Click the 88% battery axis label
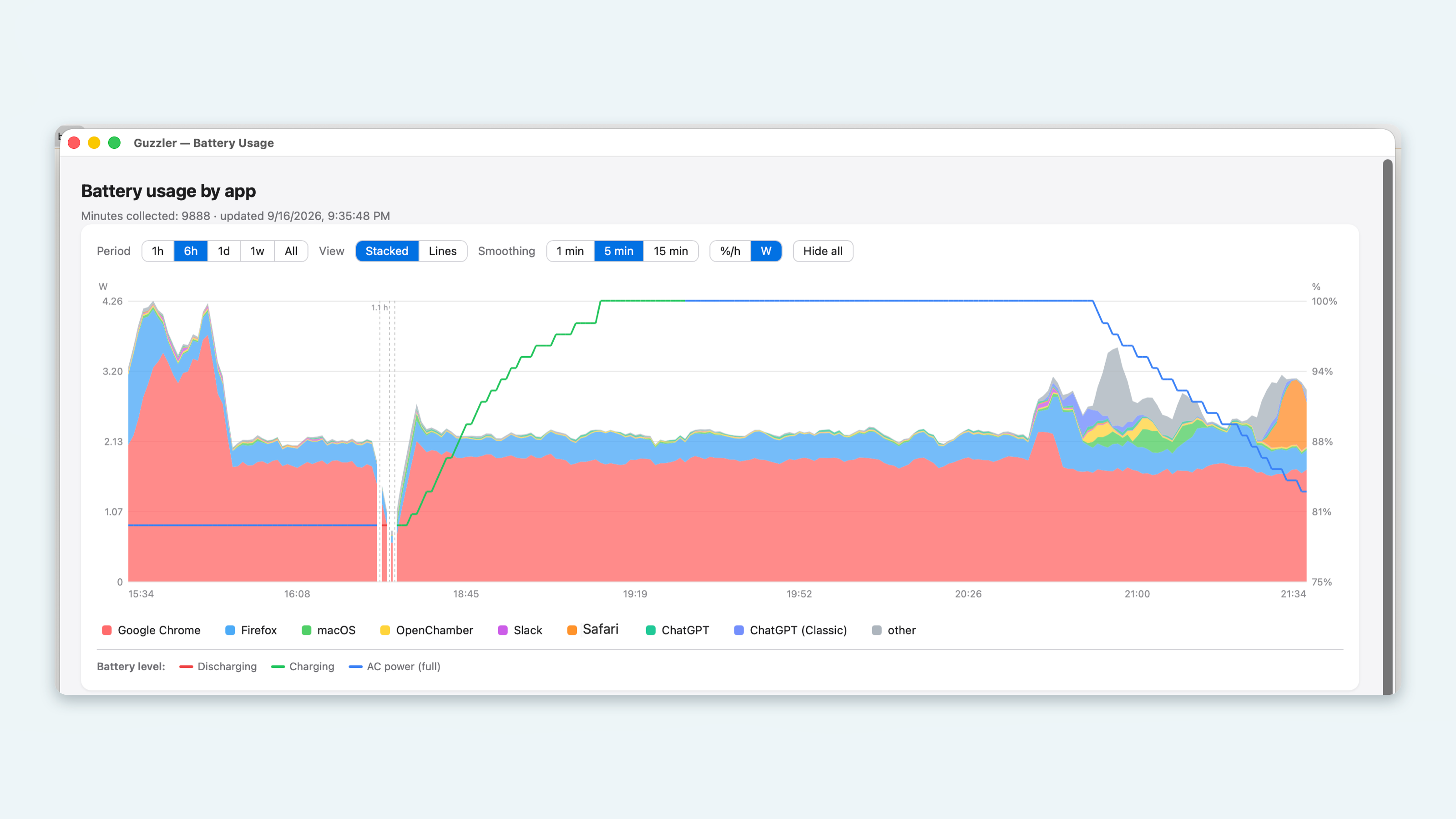This screenshot has height=819, width=1456. pyautogui.click(x=1322, y=441)
